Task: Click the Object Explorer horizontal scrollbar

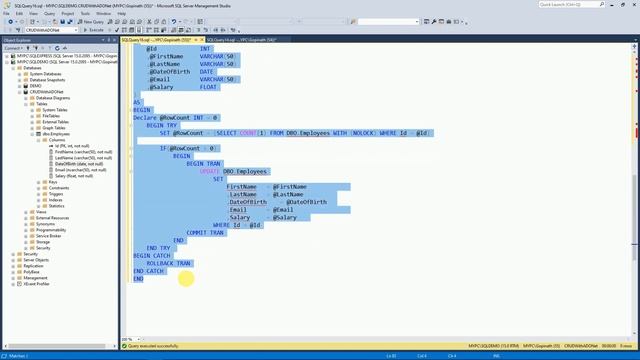Action: [x=57, y=346]
